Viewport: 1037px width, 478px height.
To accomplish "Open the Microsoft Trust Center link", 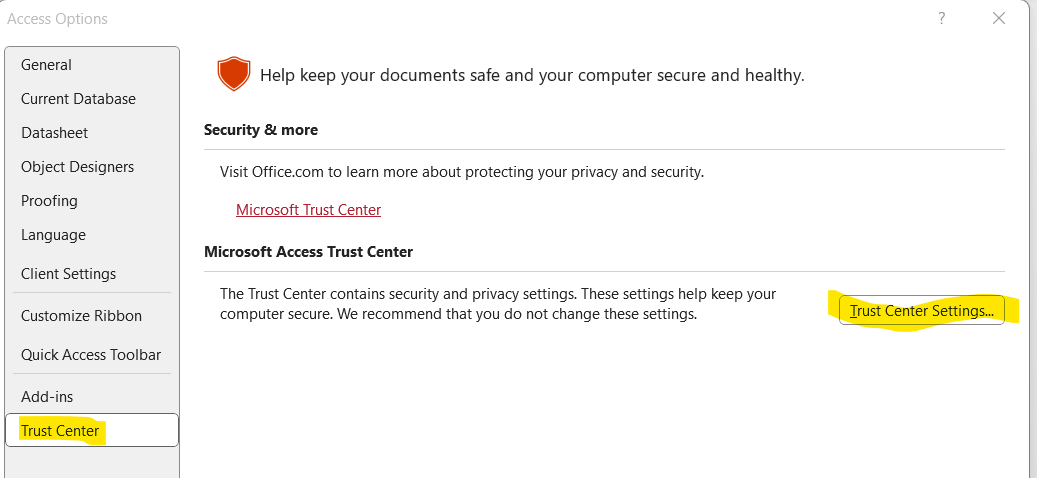I will (308, 210).
